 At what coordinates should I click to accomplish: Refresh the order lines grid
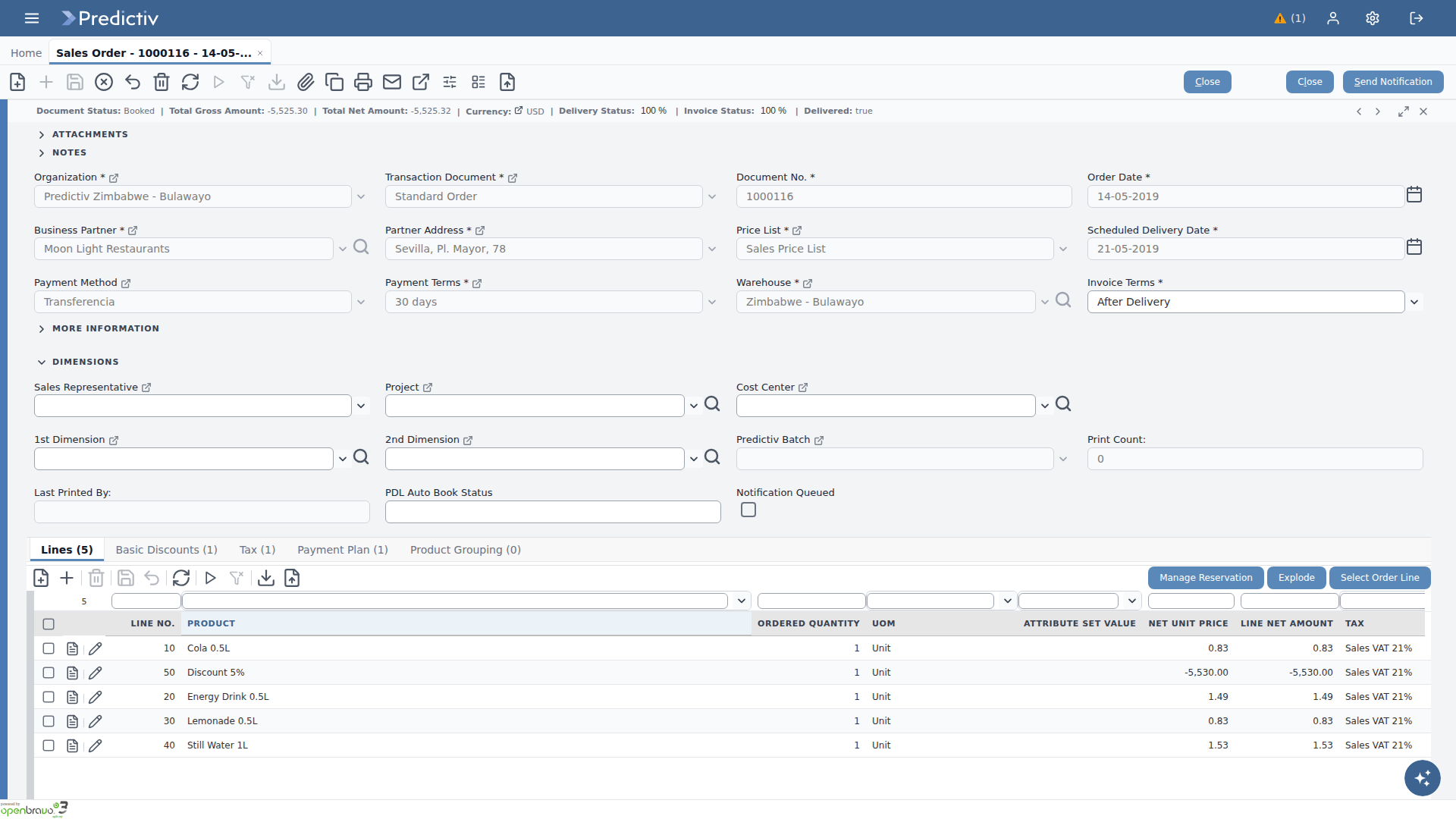[x=181, y=578]
